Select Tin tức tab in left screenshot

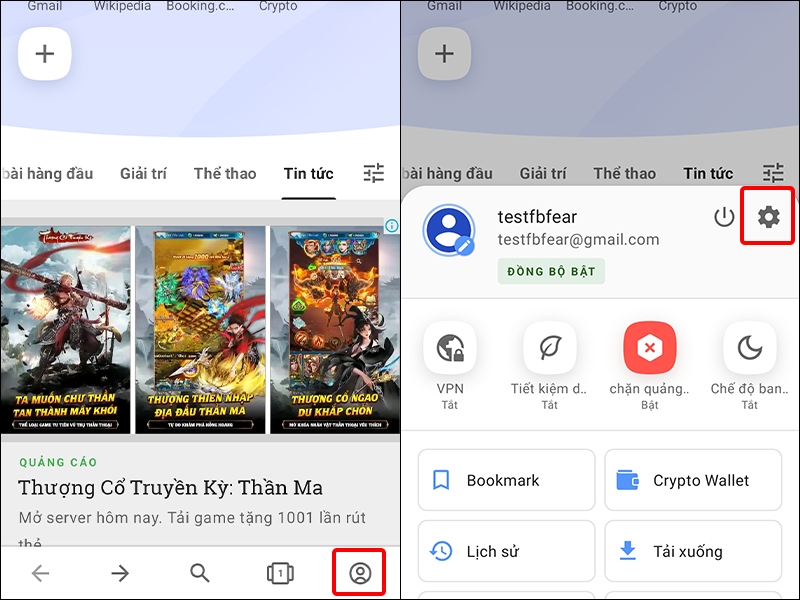click(309, 174)
